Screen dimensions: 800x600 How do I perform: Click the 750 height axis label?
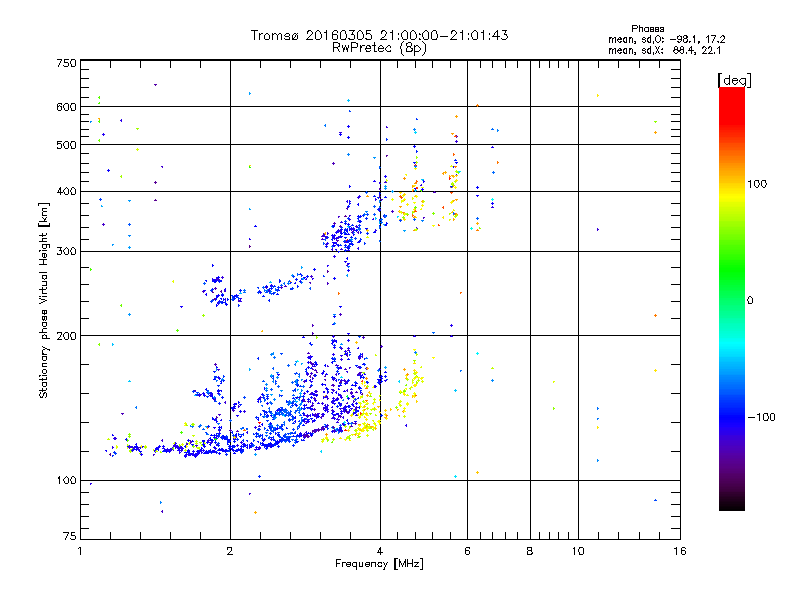pyautogui.click(x=66, y=64)
